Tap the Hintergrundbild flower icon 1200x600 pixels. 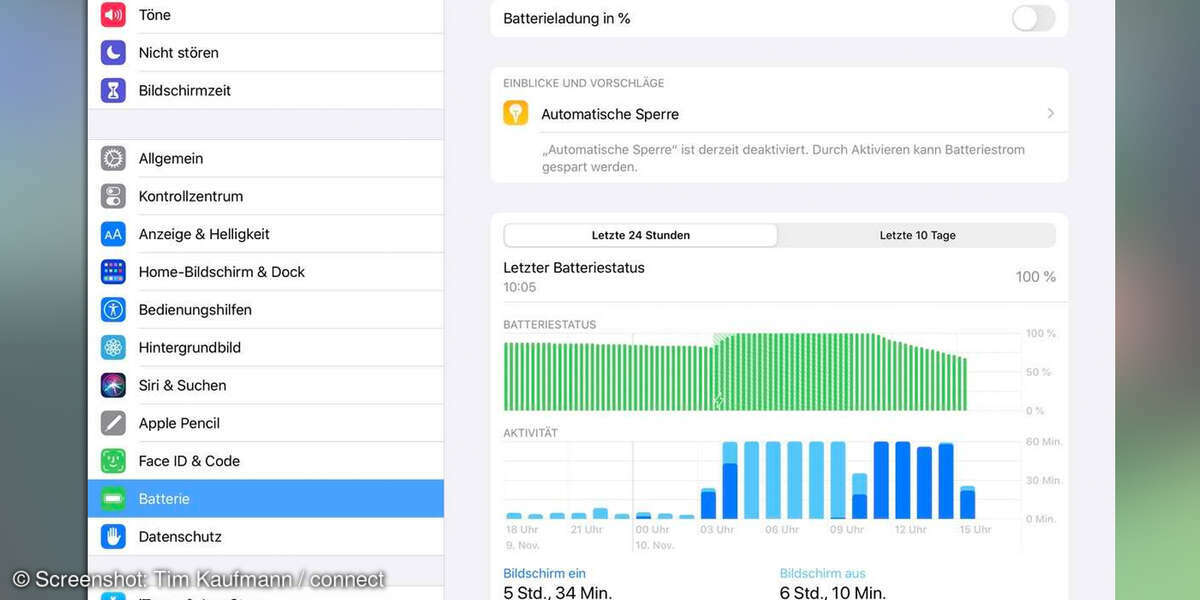(113, 347)
